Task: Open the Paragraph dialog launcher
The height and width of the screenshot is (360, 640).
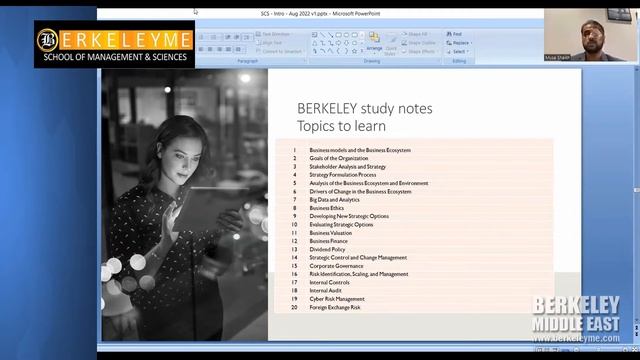Action: click(304, 61)
